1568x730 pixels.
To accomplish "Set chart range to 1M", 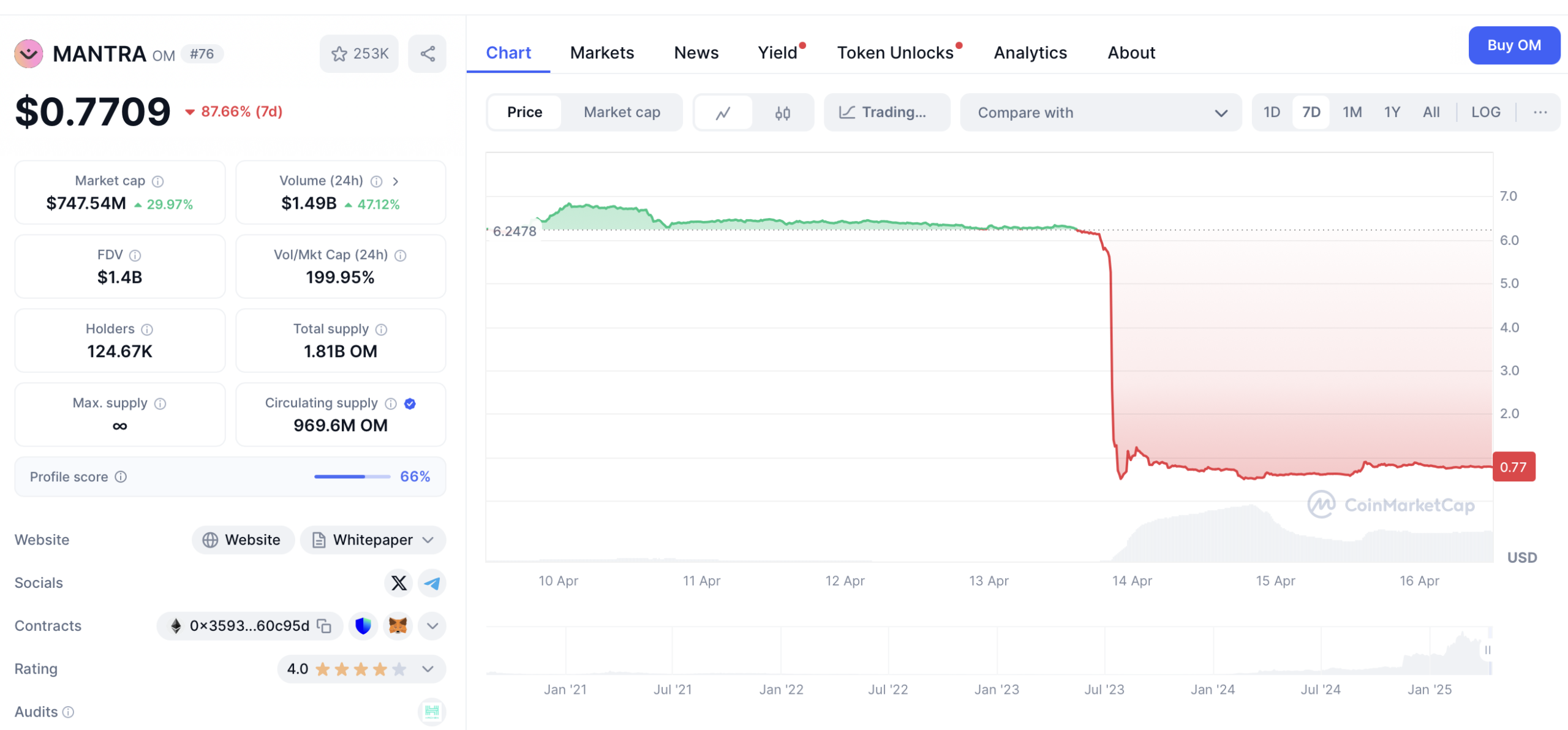I will tap(1352, 112).
